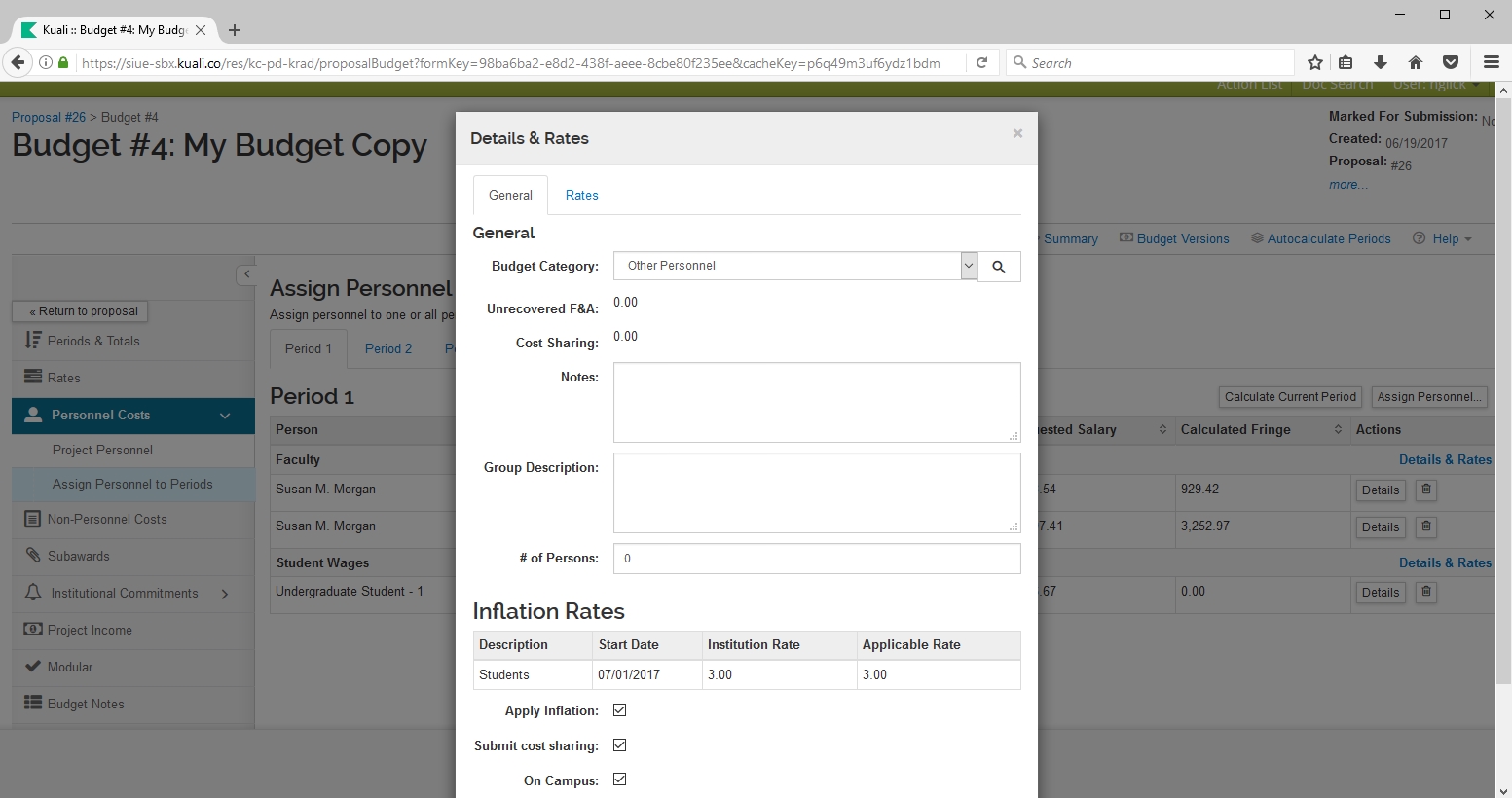Open browser downloads arrow icon

pyautogui.click(x=1381, y=63)
